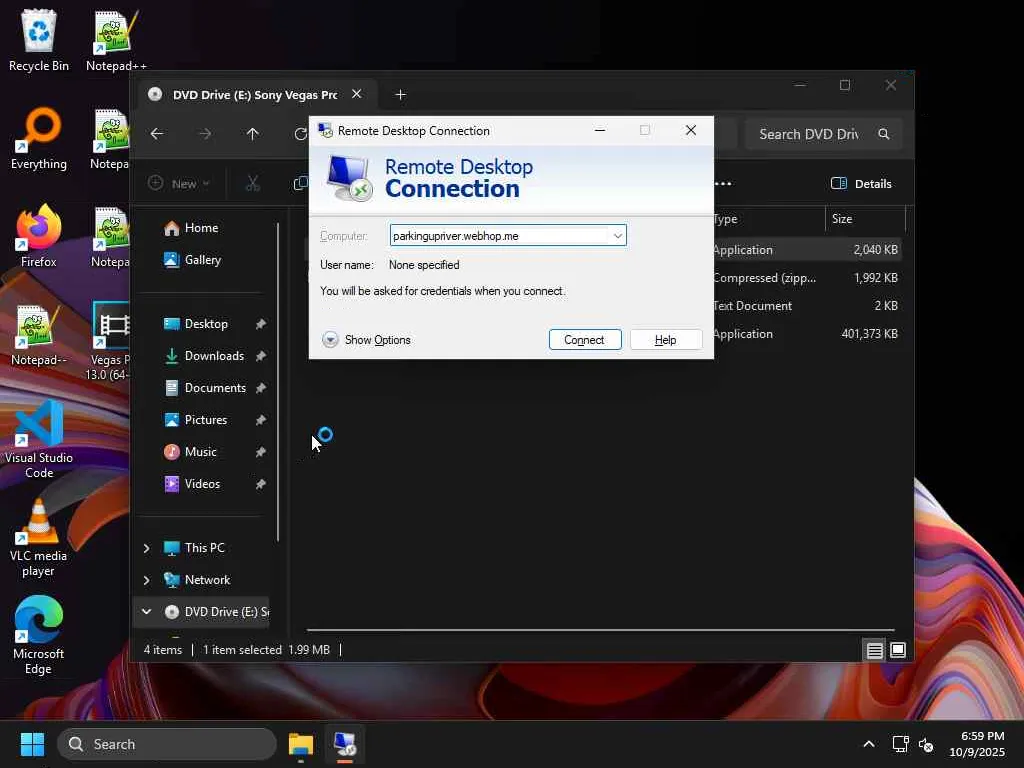Launch VLC media player desktop shortcut

(x=39, y=537)
